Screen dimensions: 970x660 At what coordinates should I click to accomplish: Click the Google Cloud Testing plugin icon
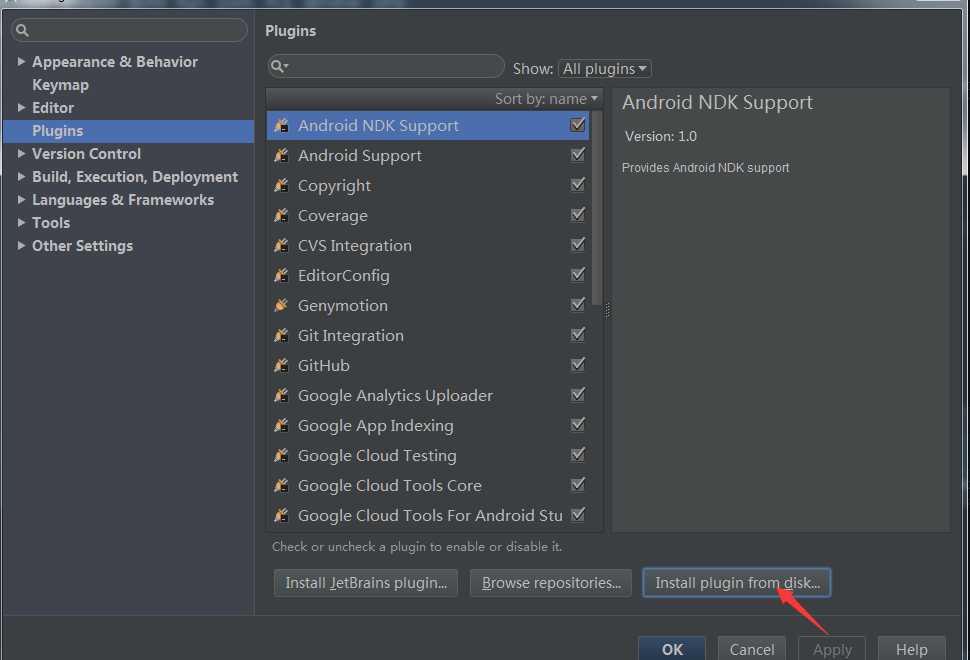(x=281, y=455)
